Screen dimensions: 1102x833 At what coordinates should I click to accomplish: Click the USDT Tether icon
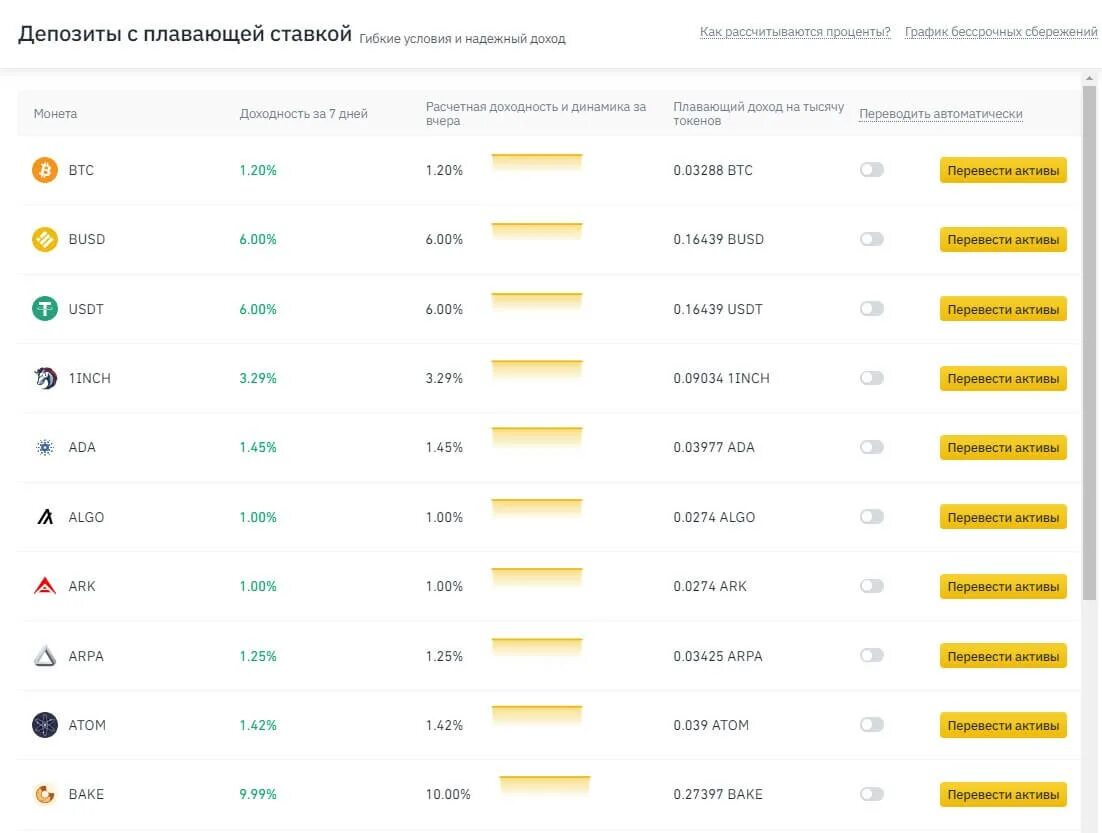click(45, 309)
